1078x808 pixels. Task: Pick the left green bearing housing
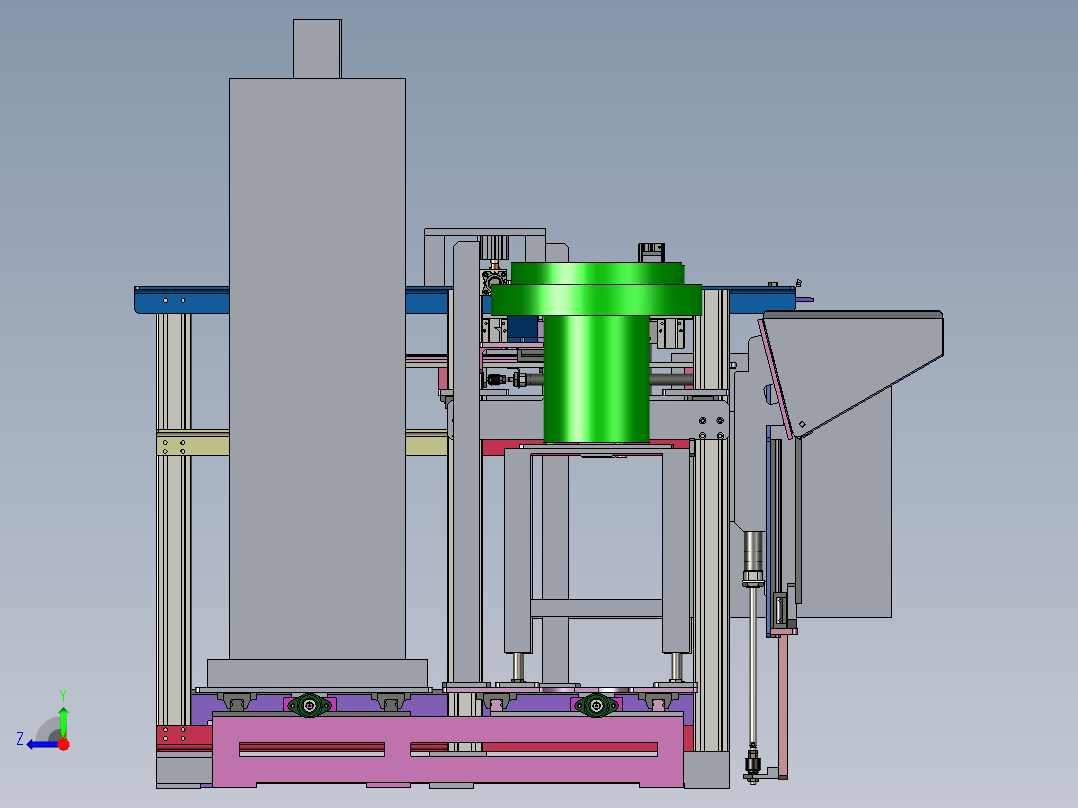310,705
